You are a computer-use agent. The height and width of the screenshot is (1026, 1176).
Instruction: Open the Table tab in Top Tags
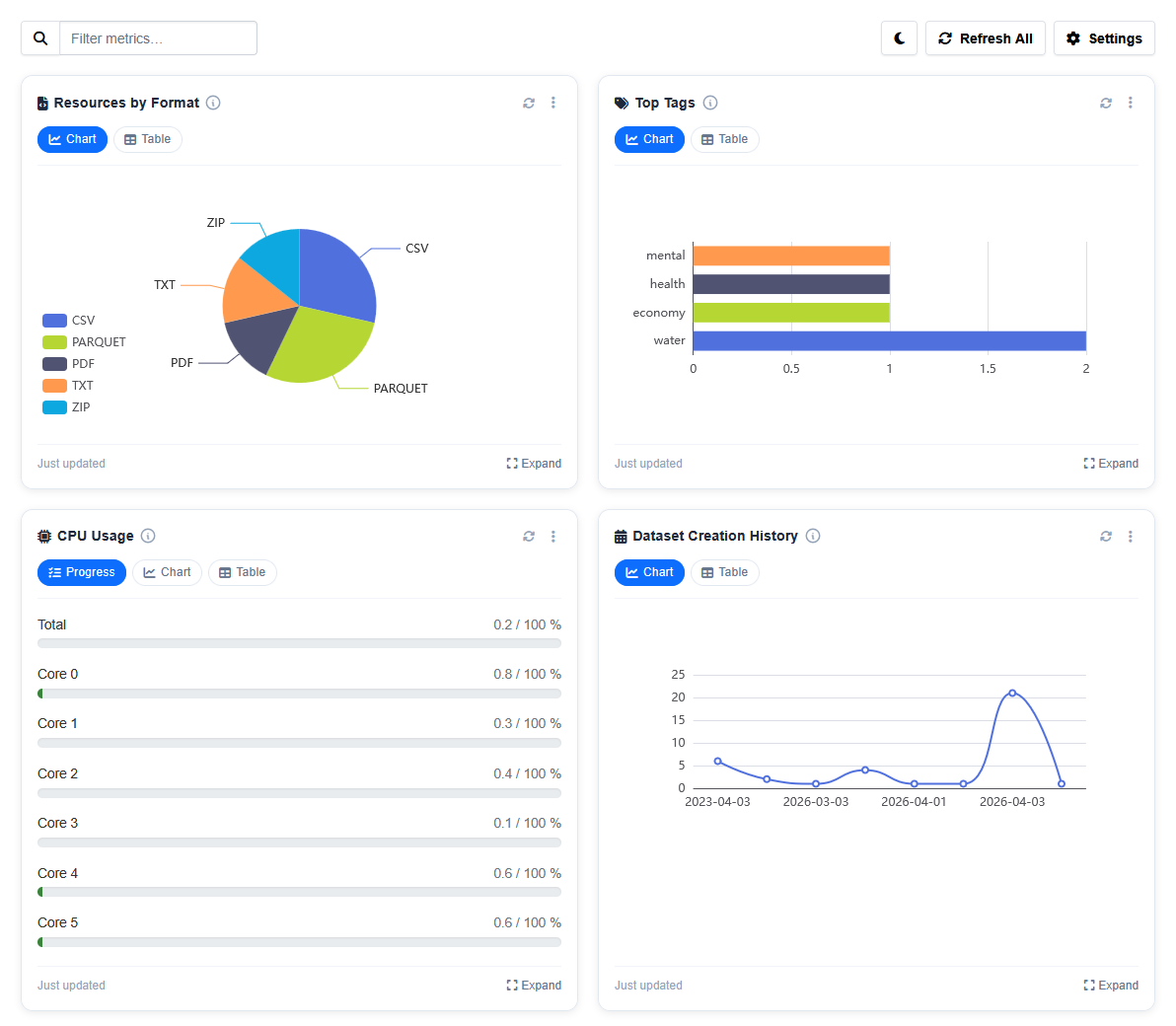(724, 139)
